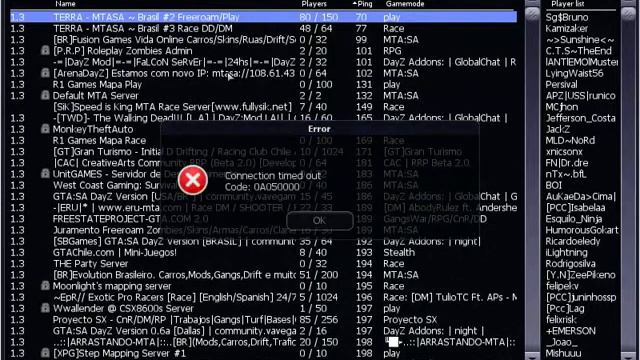Click the server list scrollbar down arrow

(532, 356)
